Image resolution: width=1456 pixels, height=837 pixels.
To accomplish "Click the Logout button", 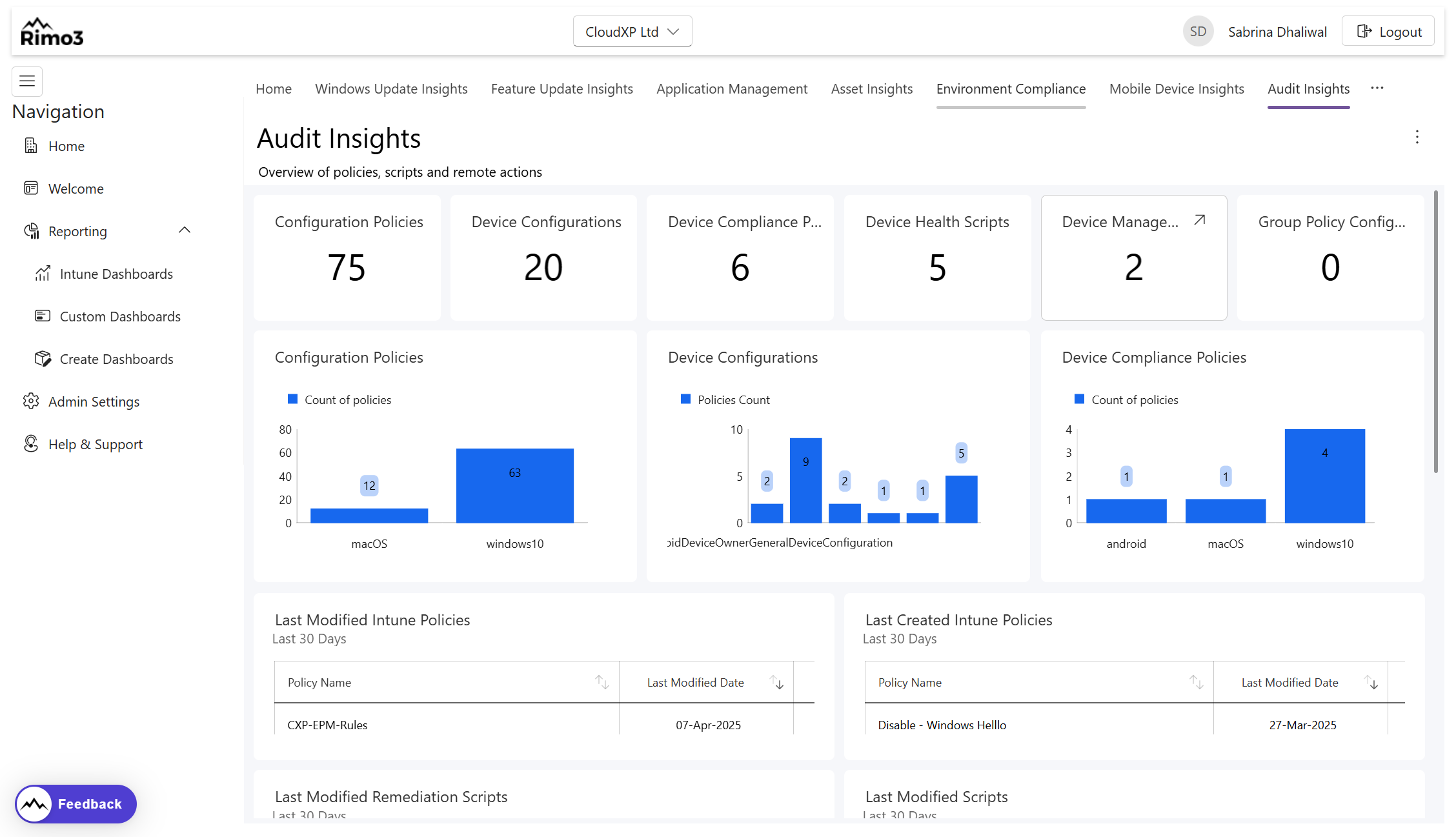I will [x=1388, y=32].
